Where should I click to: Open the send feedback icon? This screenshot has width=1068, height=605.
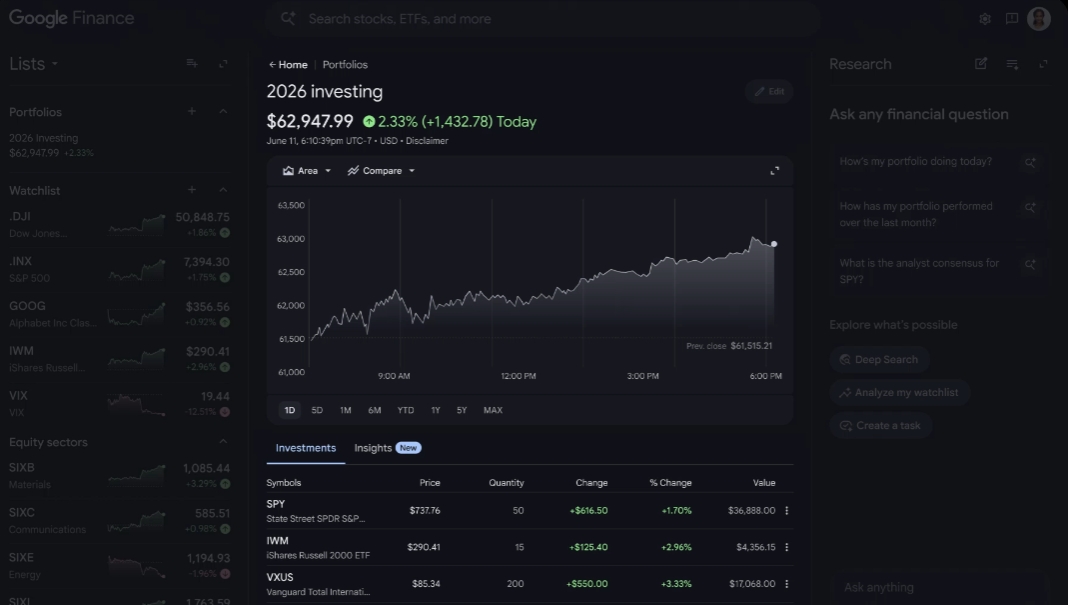coord(1012,19)
